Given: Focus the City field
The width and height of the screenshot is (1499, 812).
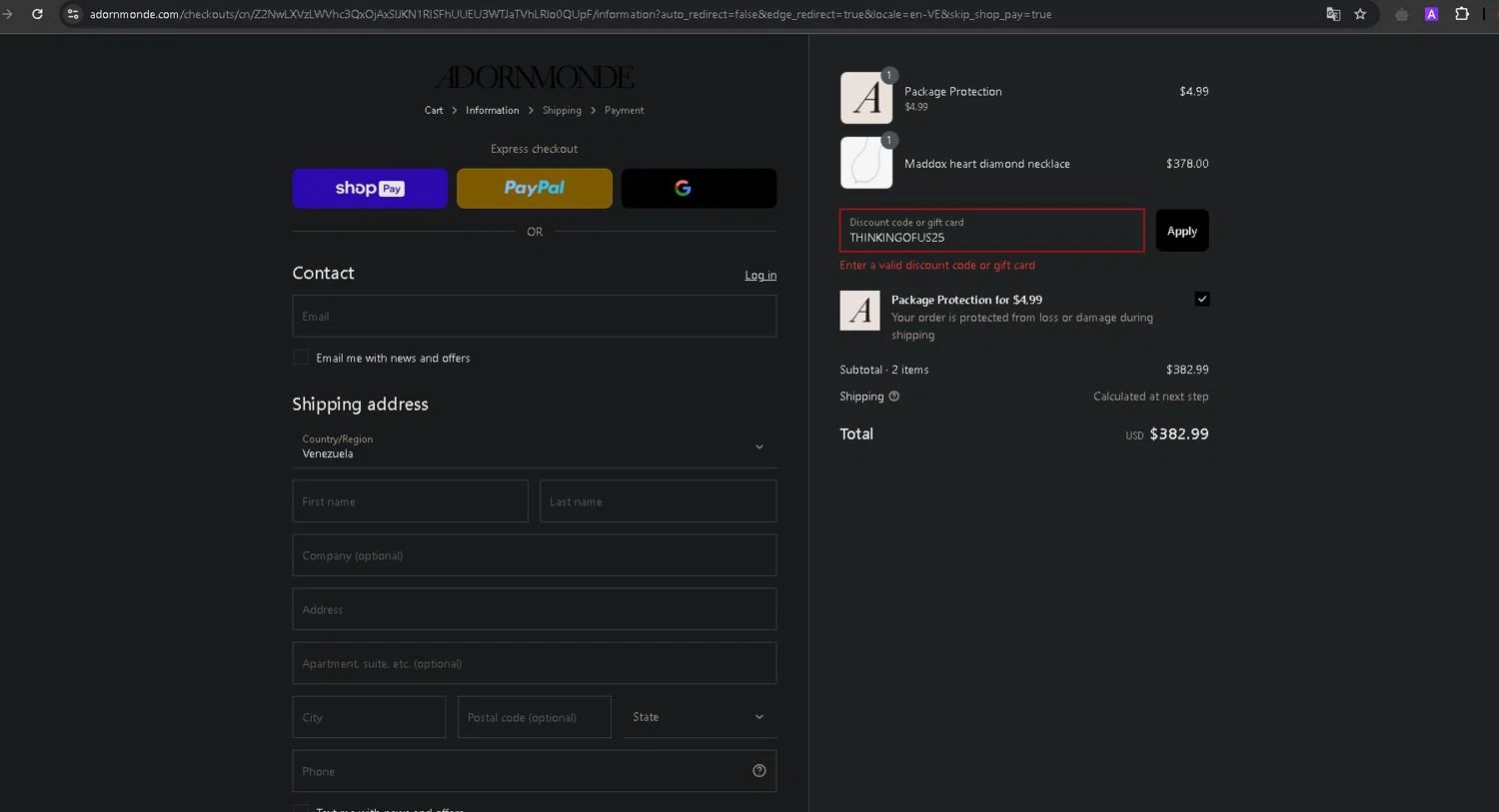Looking at the screenshot, I should 369,717.
